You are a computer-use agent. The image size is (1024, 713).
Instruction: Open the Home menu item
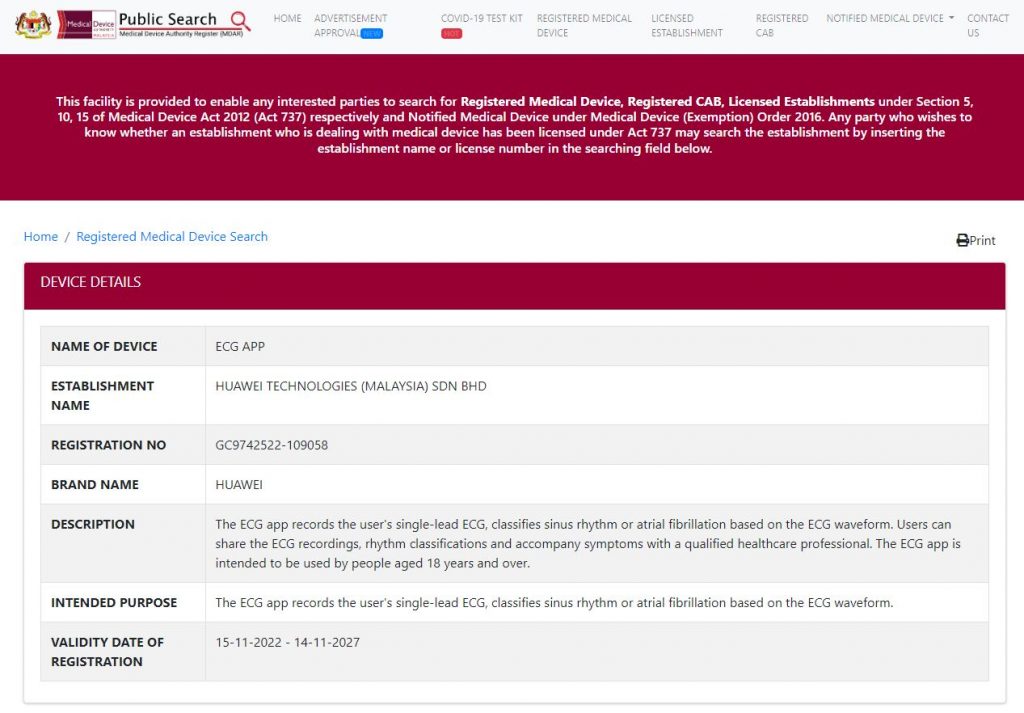click(287, 18)
